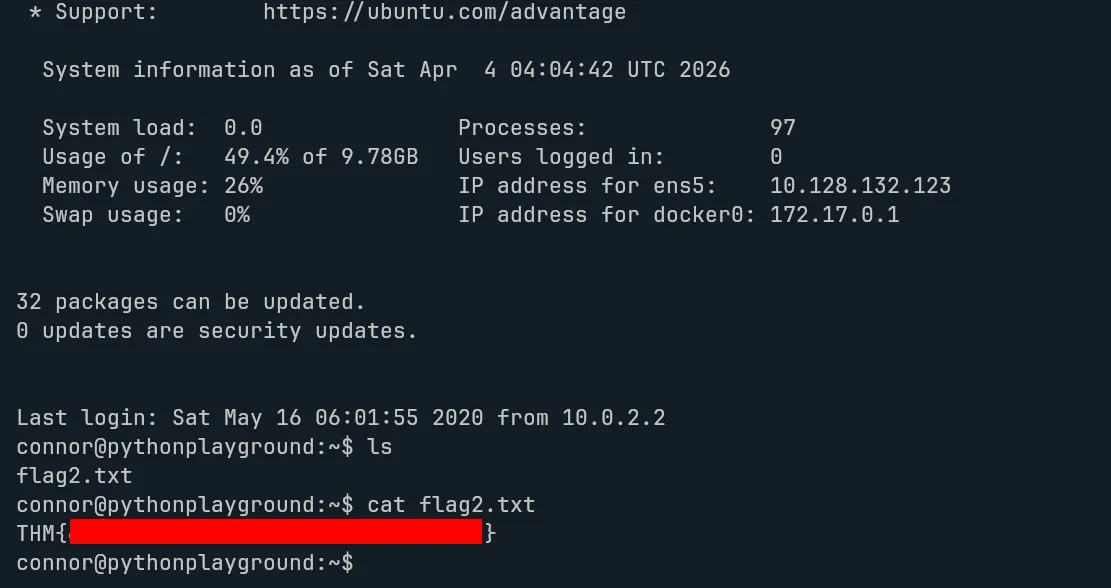Screen dimensions: 1111x588
Task: Click the Swap usage value 0%
Action: 237,215
